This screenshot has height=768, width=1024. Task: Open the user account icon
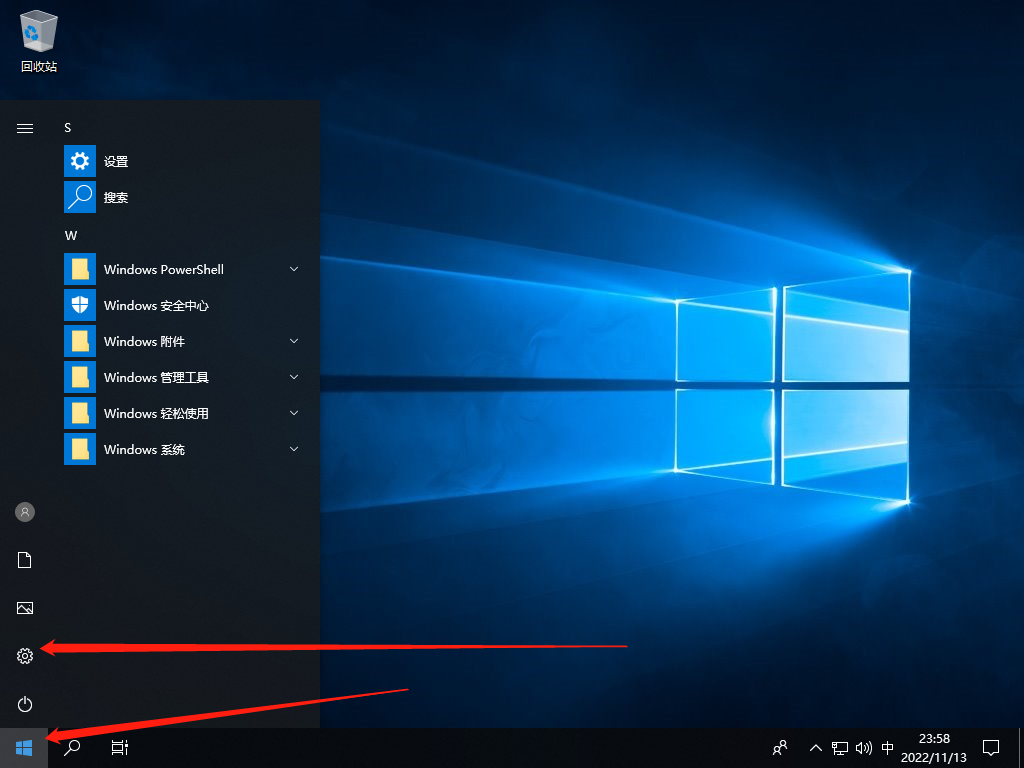coord(25,512)
